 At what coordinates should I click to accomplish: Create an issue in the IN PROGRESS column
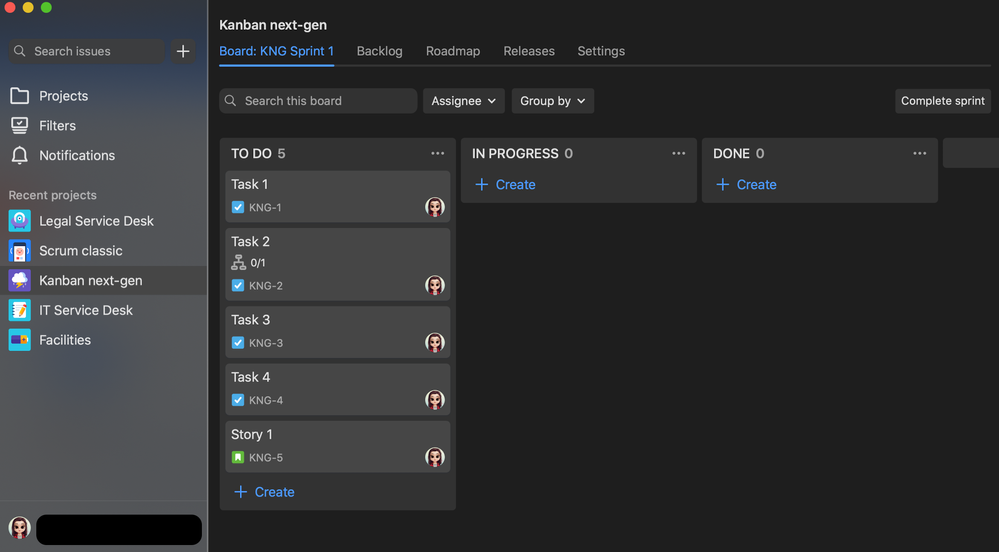505,185
